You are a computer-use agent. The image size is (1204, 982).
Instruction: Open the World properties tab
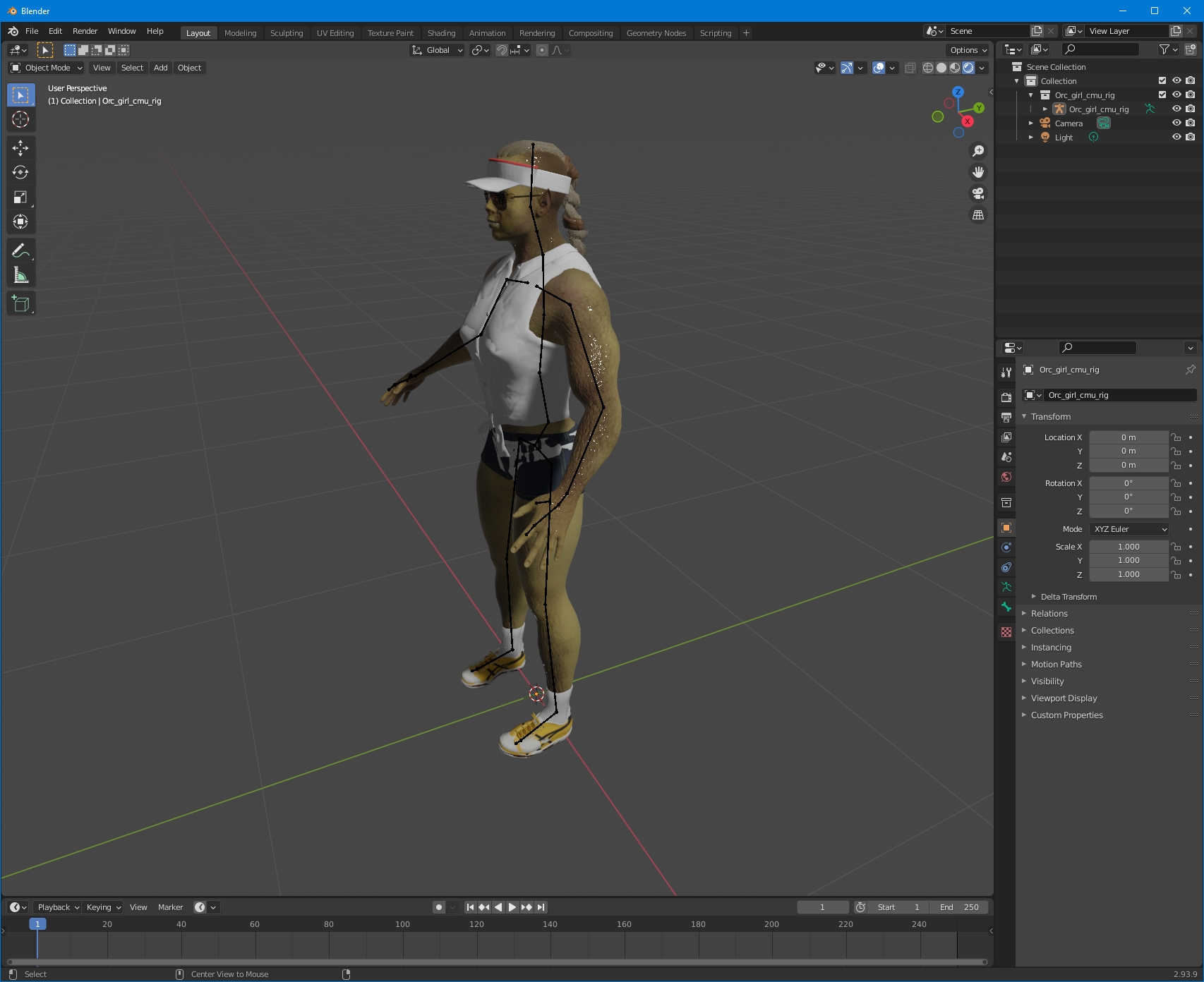point(1006,477)
